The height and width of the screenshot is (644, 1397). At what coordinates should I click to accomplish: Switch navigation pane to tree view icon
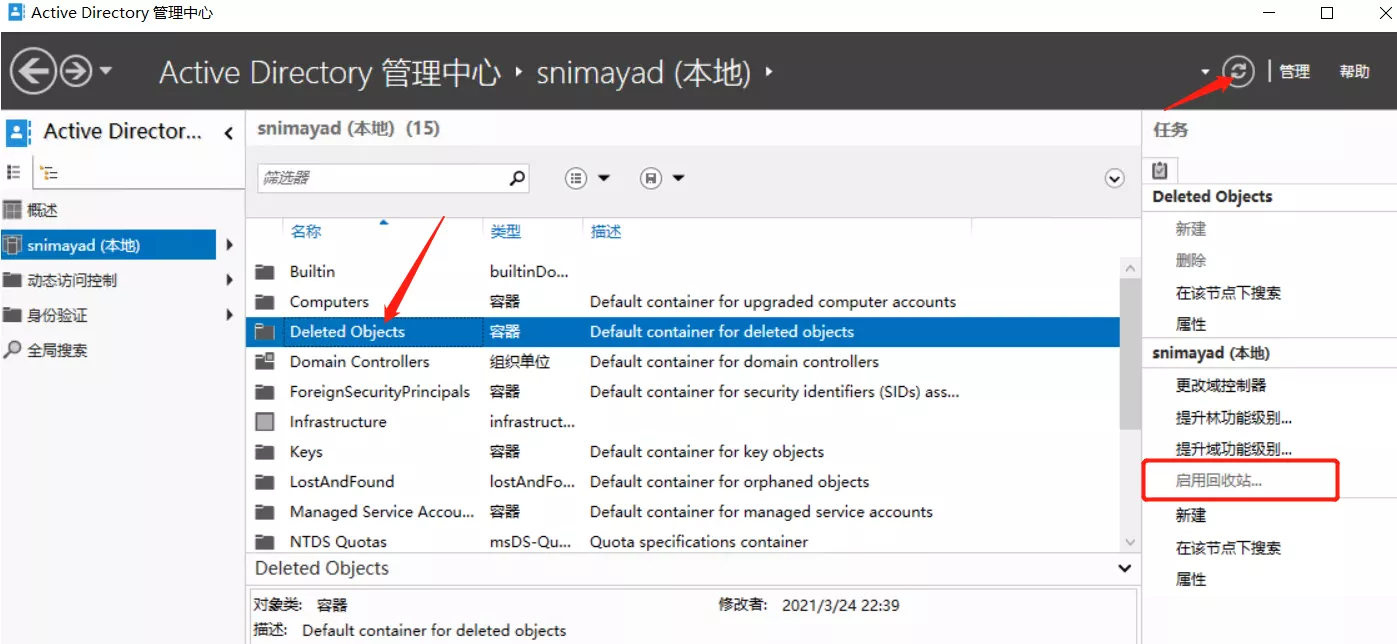tap(48, 172)
